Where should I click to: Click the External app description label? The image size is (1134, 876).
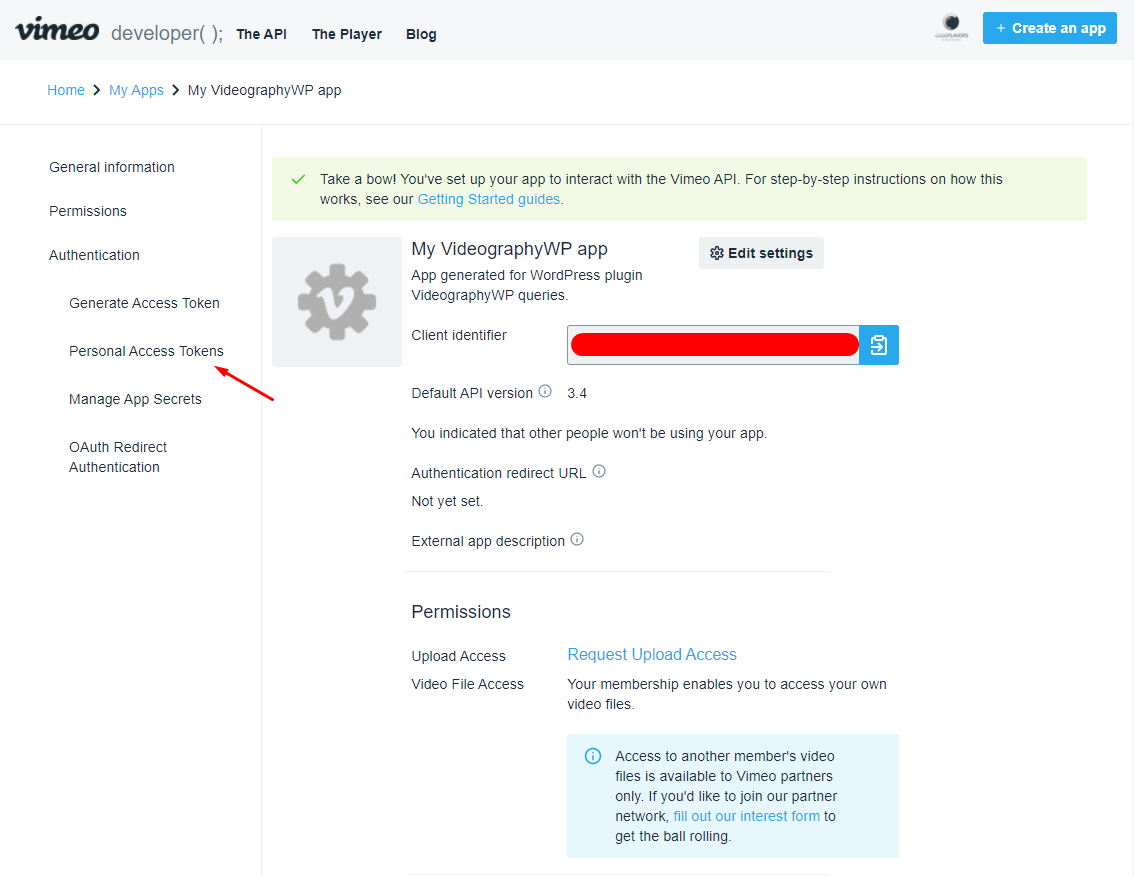pos(488,541)
